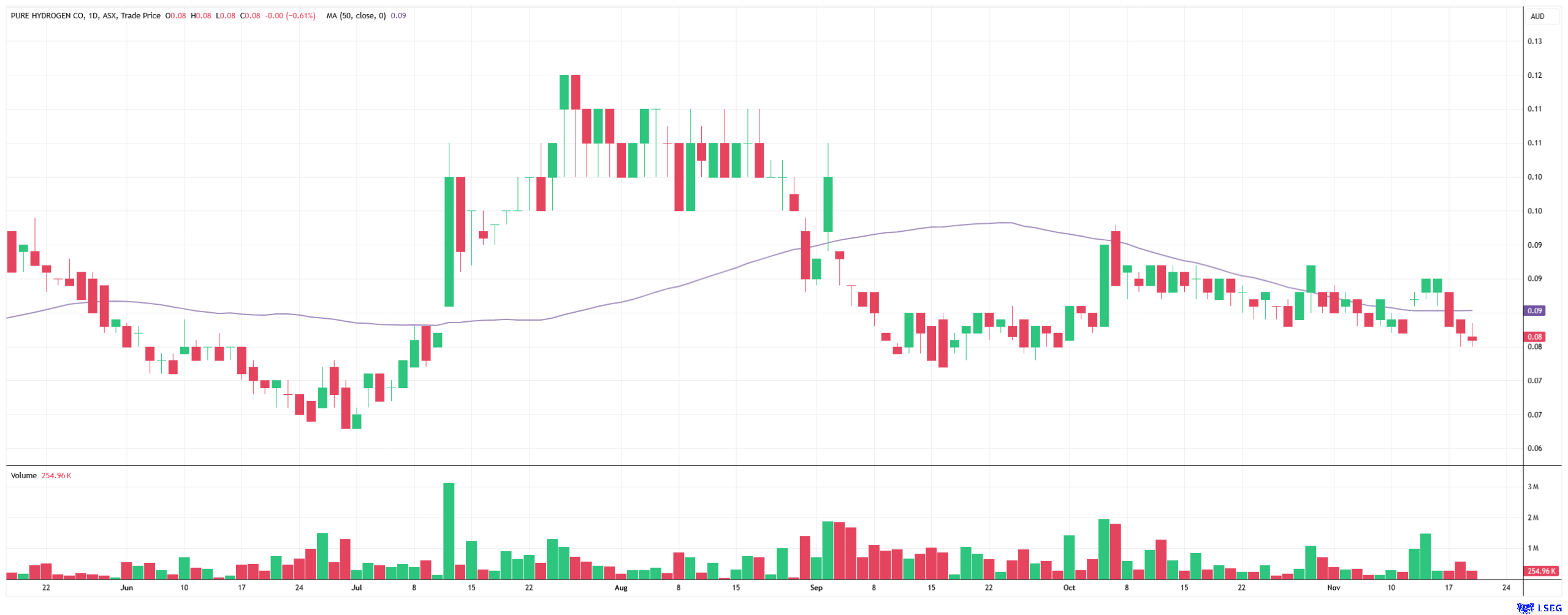
Task: Select the Sep label on the time axis
Action: pyautogui.click(x=816, y=588)
